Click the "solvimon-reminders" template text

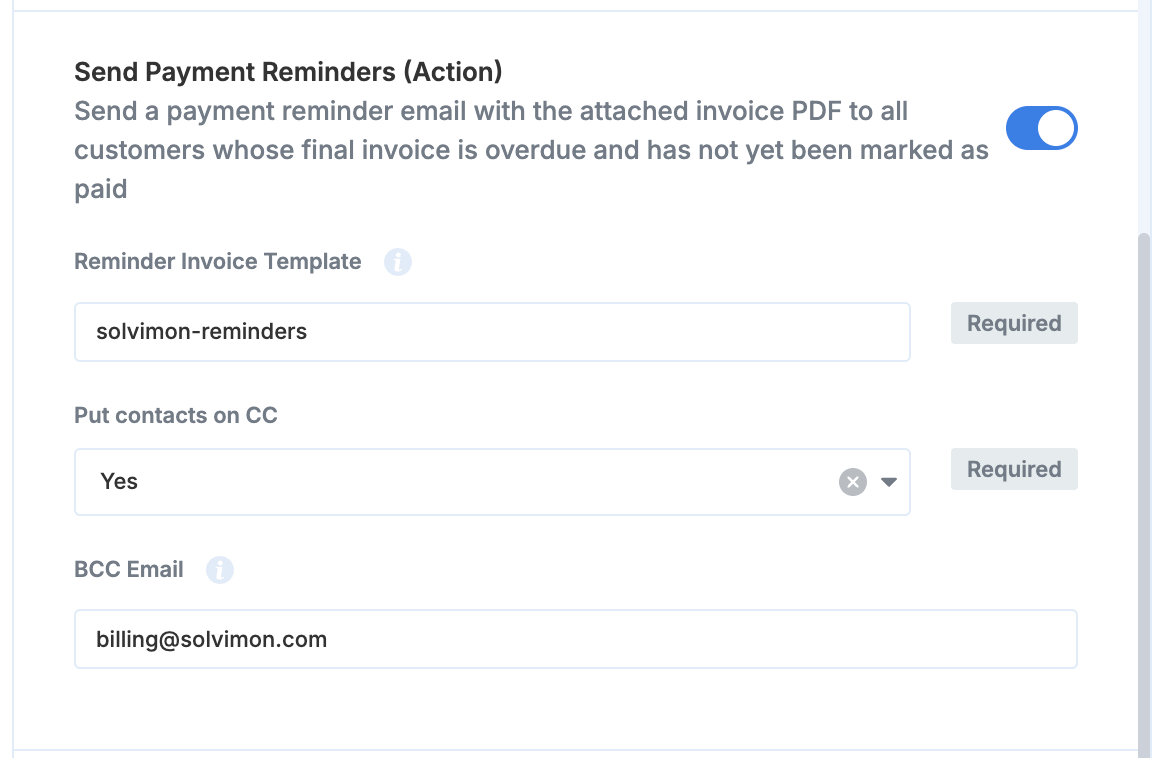(x=201, y=332)
